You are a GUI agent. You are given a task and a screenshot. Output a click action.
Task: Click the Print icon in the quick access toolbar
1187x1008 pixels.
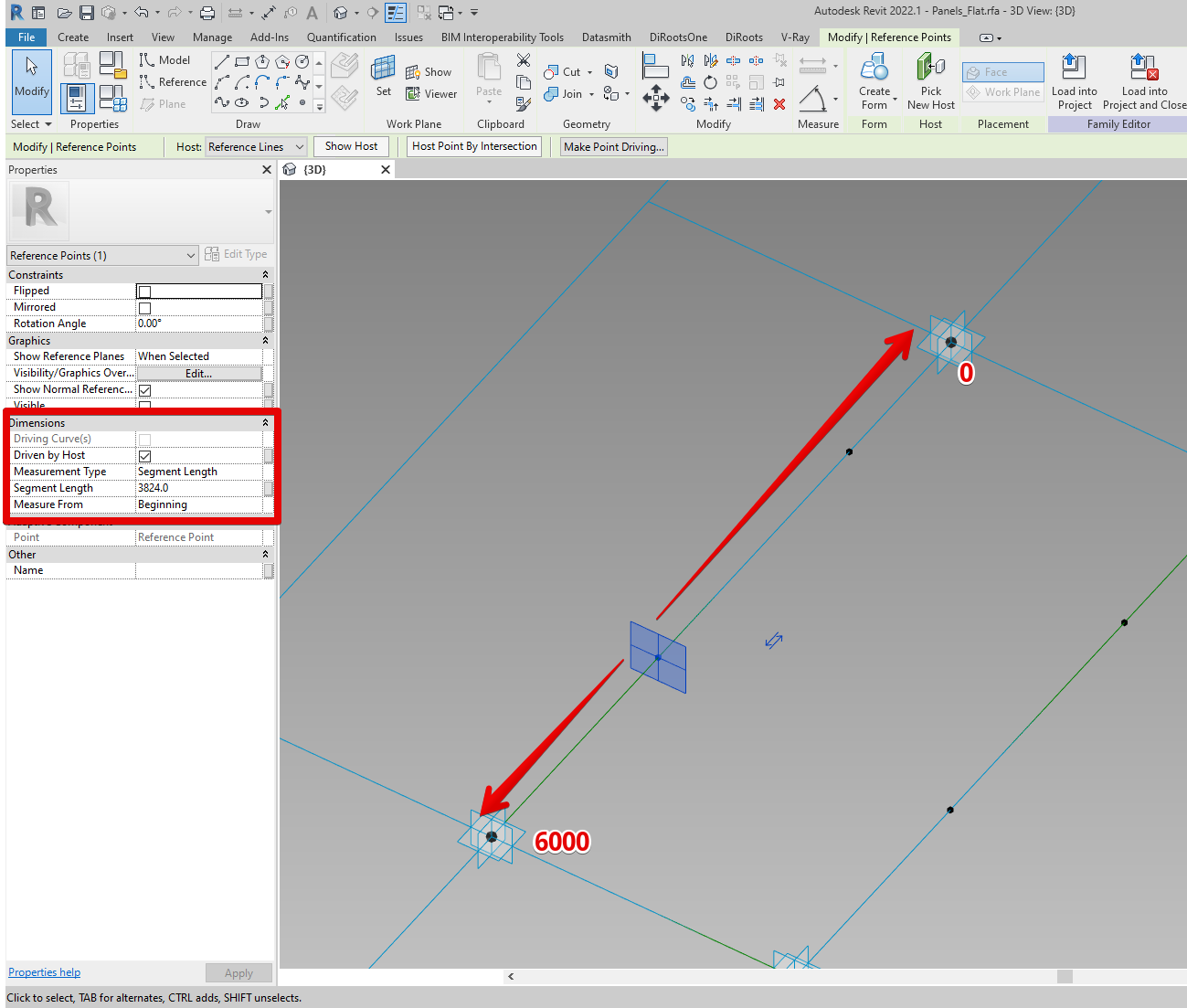207,13
